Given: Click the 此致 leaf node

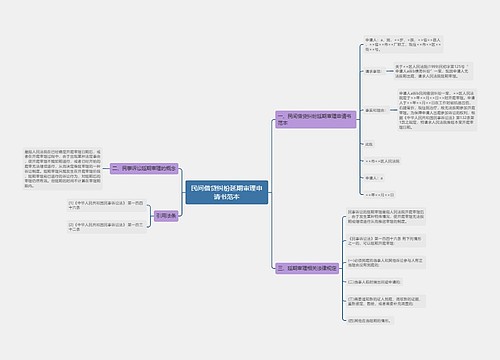Looking at the screenshot, I should (369, 144).
